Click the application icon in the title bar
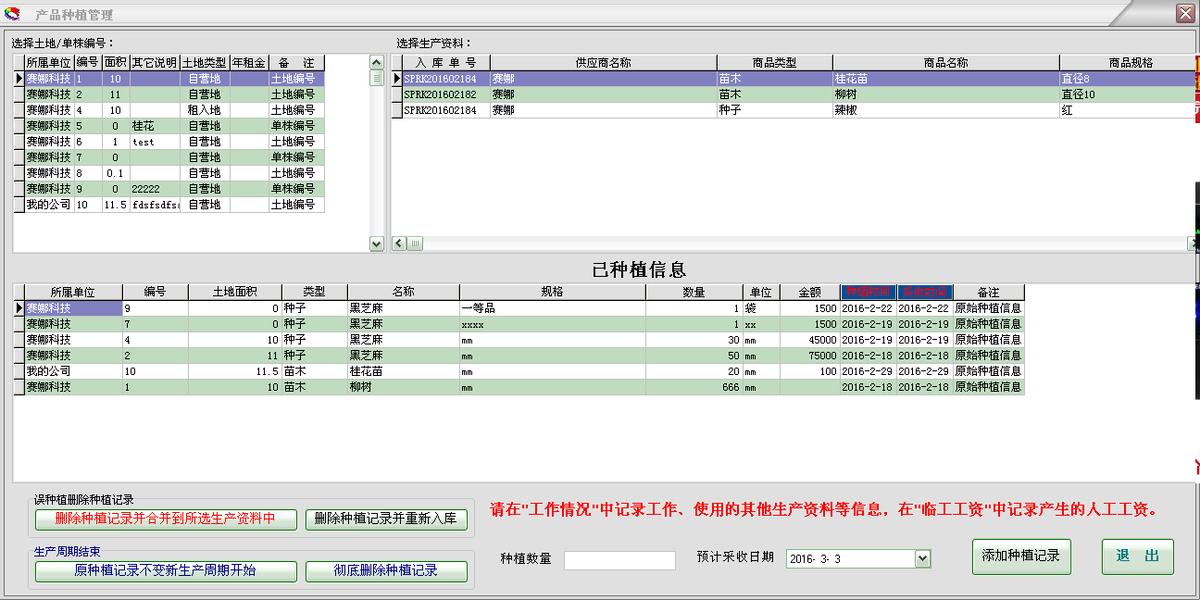 click(11, 14)
